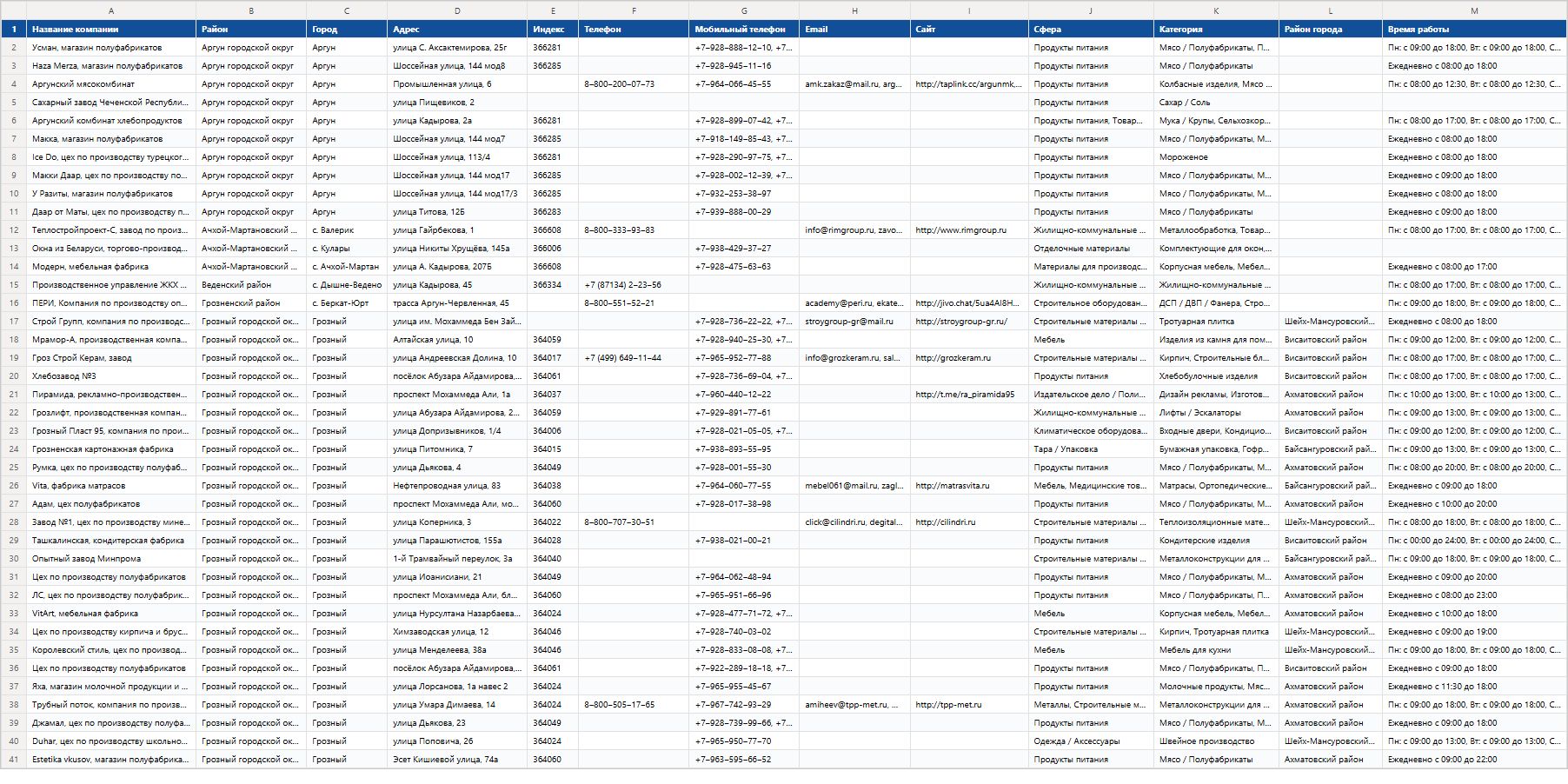Select column A header letter
Screen dimensions: 1568x784
click(x=111, y=10)
